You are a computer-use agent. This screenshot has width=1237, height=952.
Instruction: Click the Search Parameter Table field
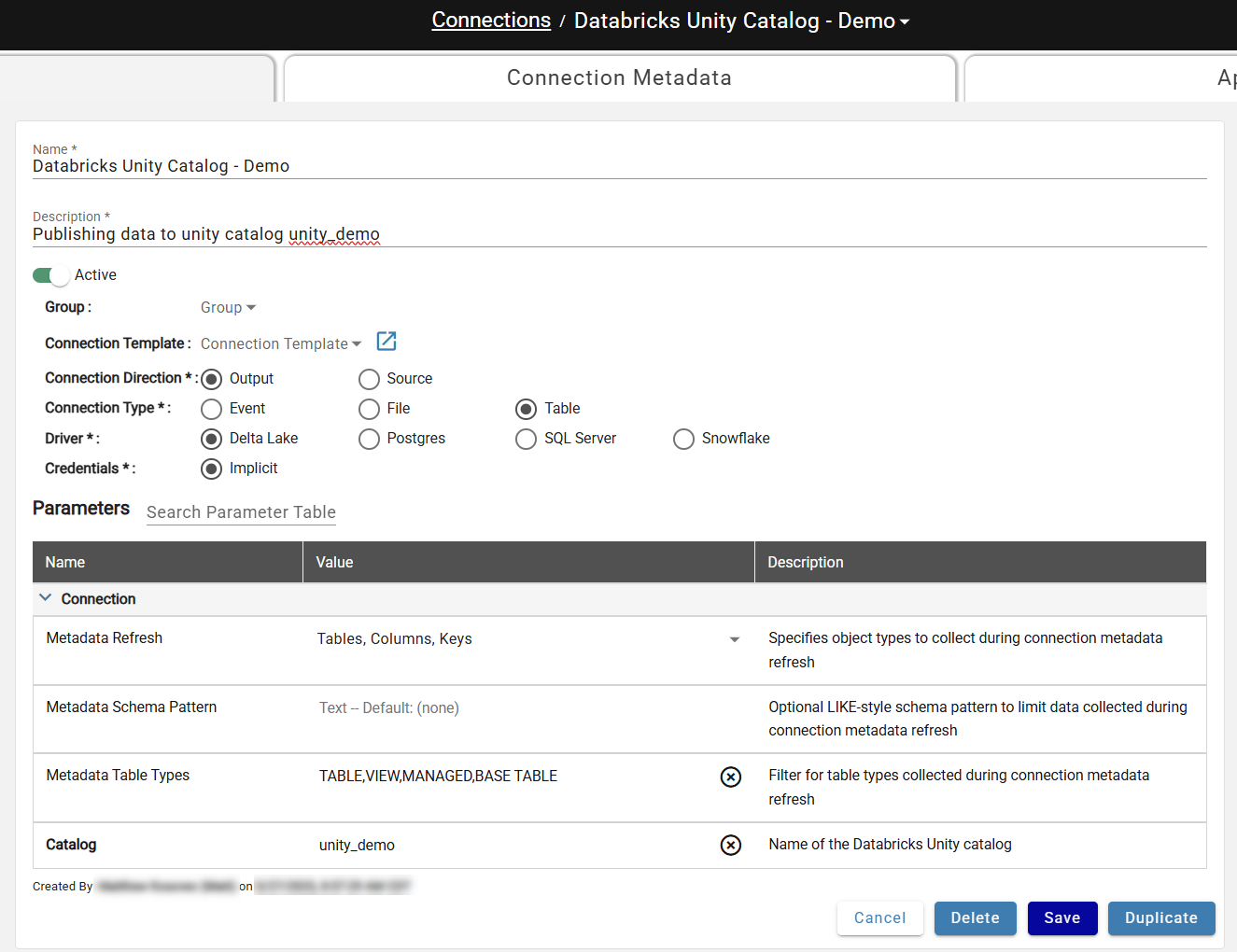point(241,512)
